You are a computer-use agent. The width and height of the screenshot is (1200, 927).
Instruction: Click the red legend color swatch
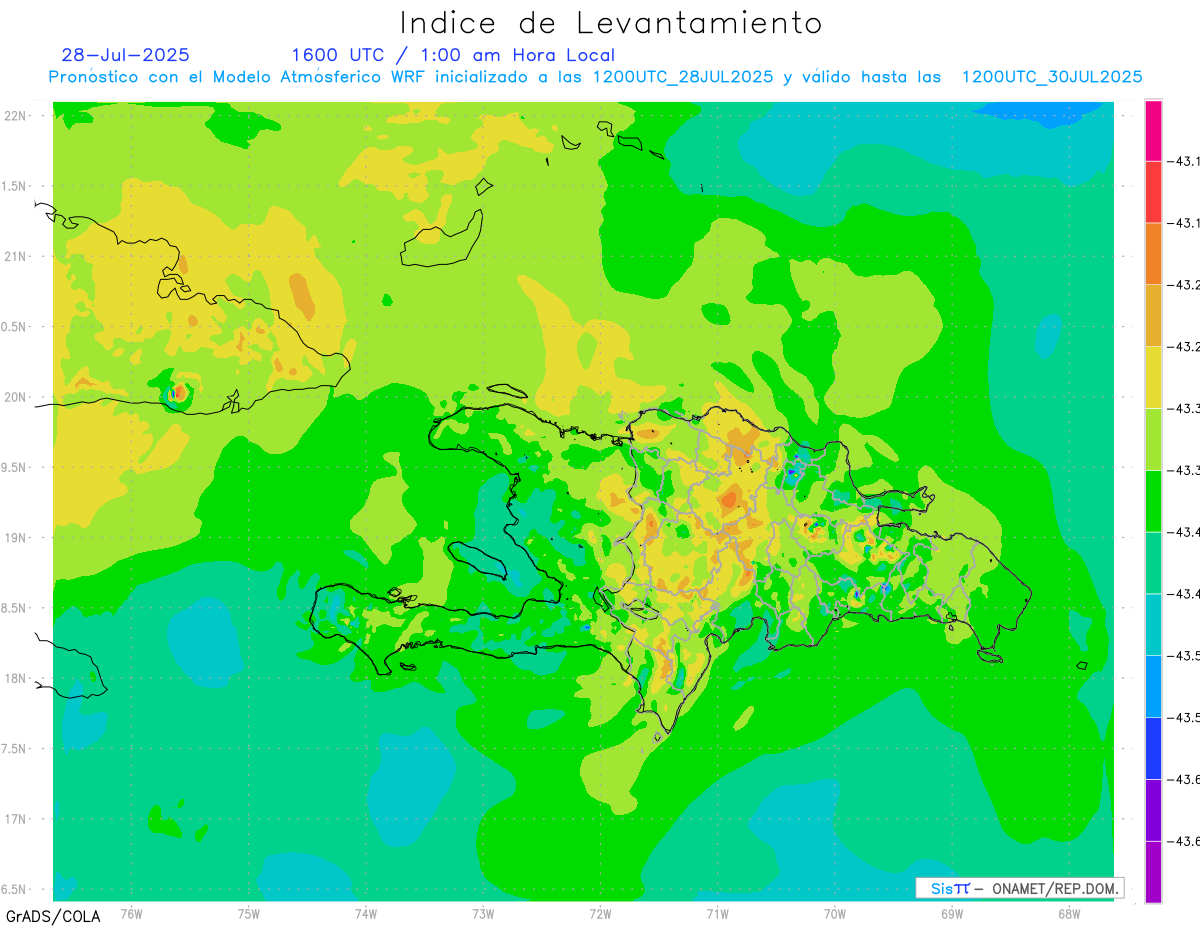pyautogui.click(x=1153, y=192)
